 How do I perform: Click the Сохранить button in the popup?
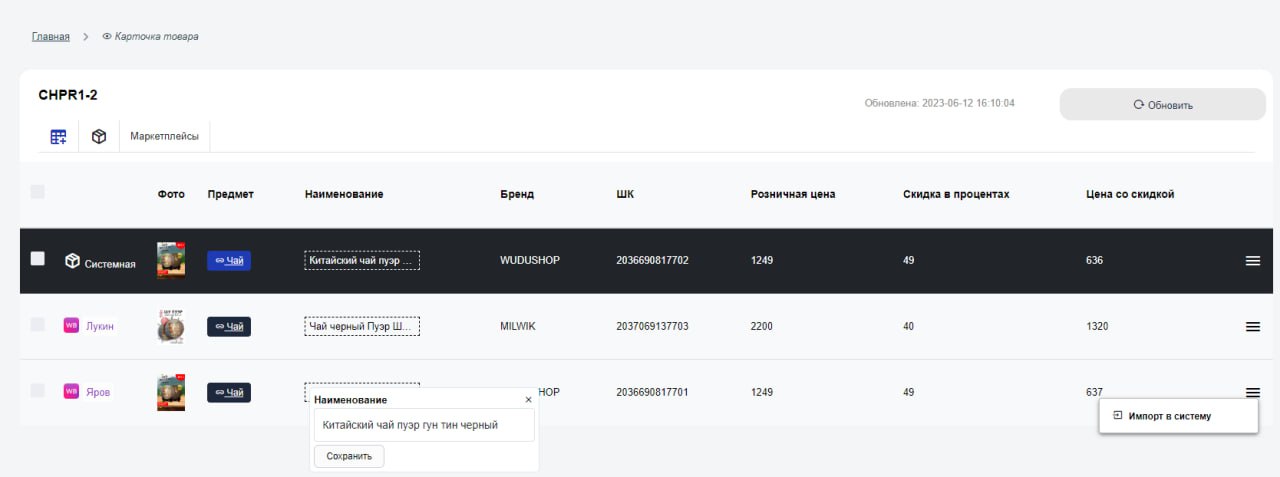coord(349,456)
